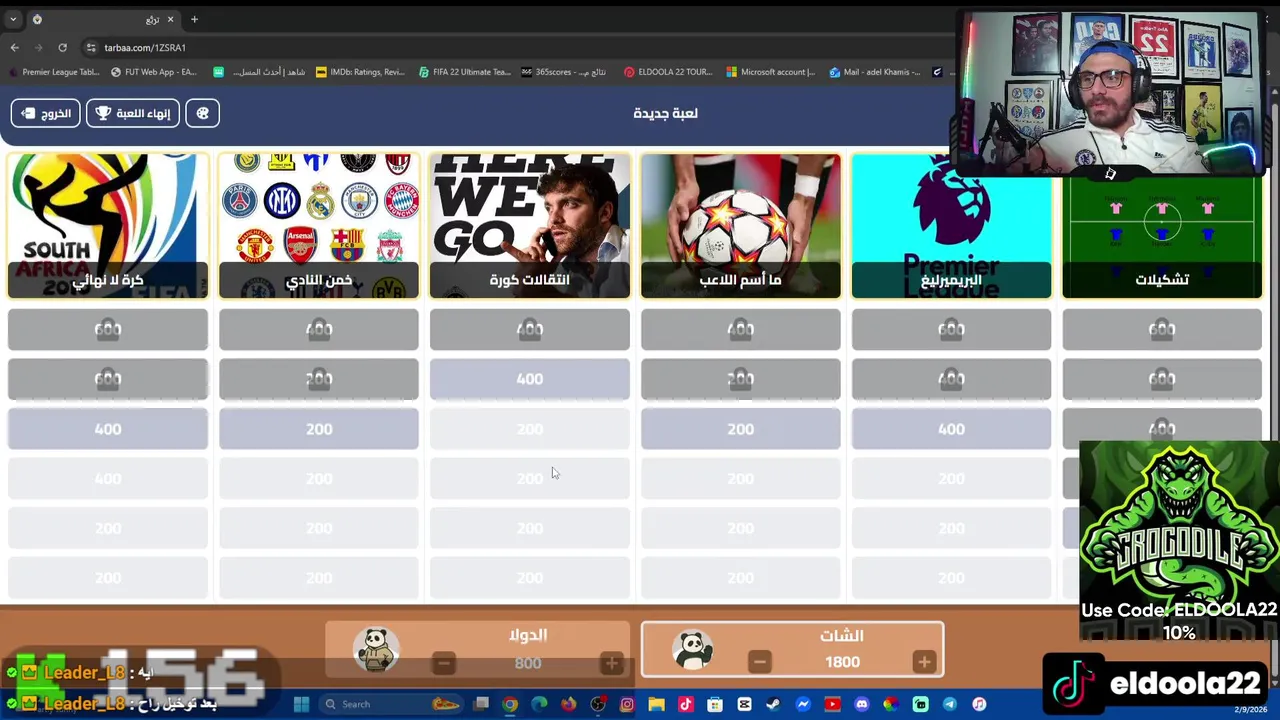
Task: Decrease الدولا team score with minus
Action: [444, 662]
